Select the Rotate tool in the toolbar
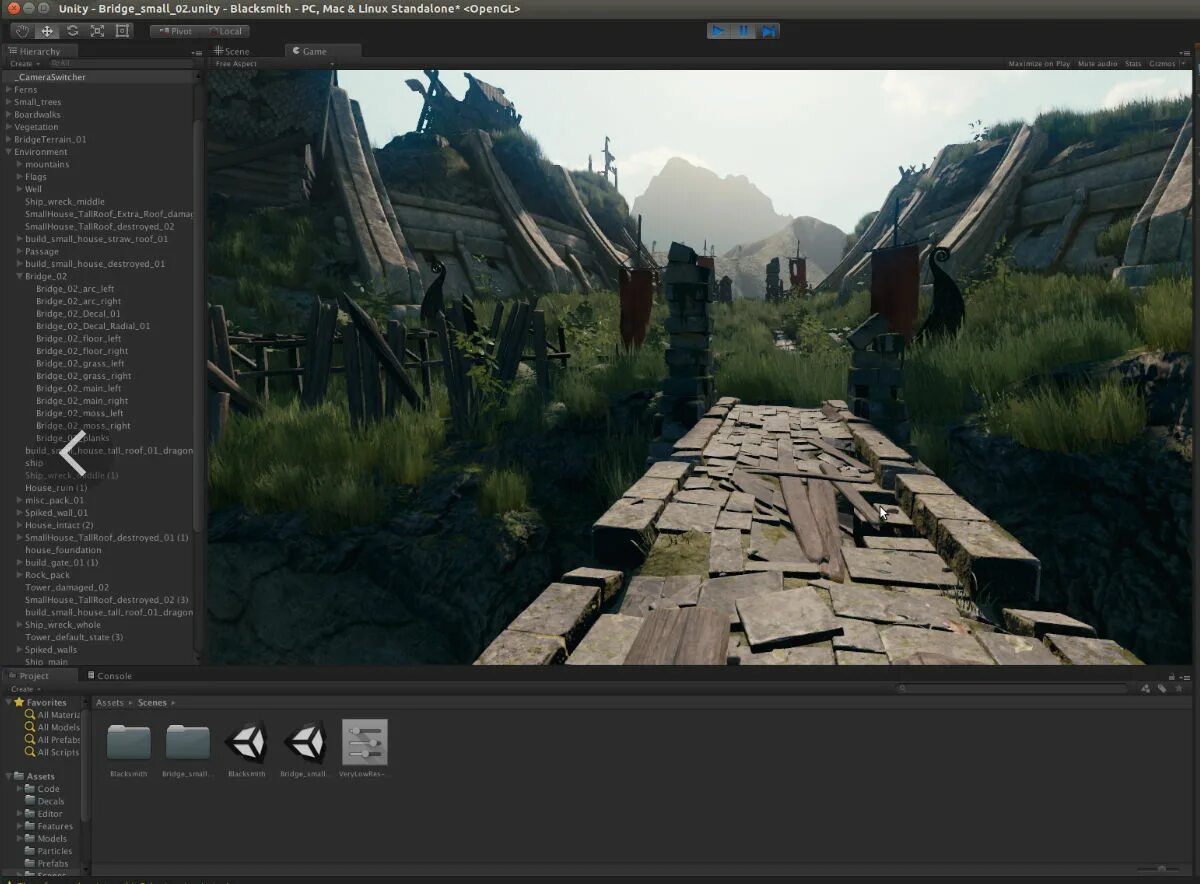The height and width of the screenshot is (884, 1200). 72,31
